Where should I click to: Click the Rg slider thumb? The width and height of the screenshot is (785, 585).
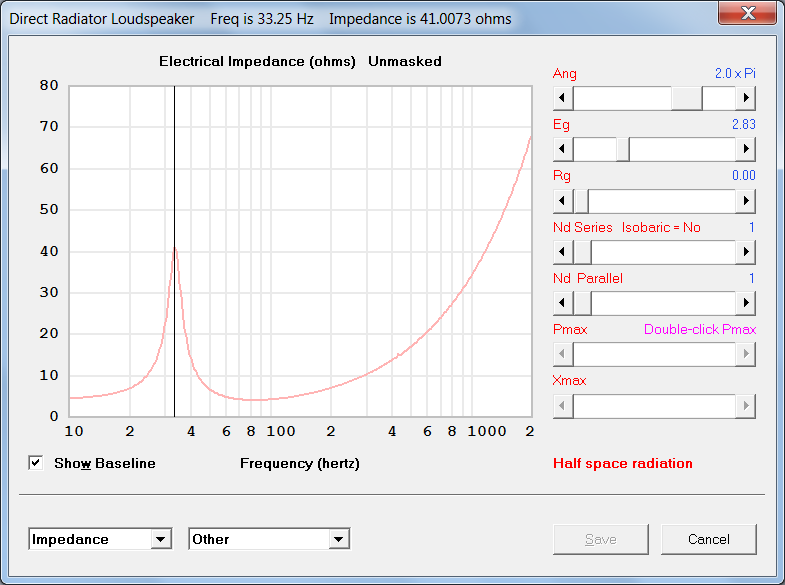[581, 201]
